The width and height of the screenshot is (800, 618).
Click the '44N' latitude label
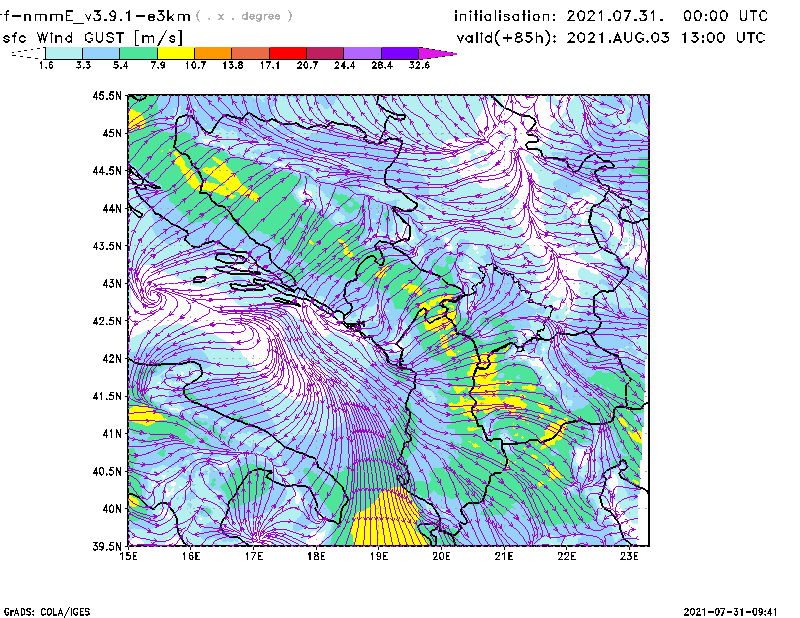(112, 208)
